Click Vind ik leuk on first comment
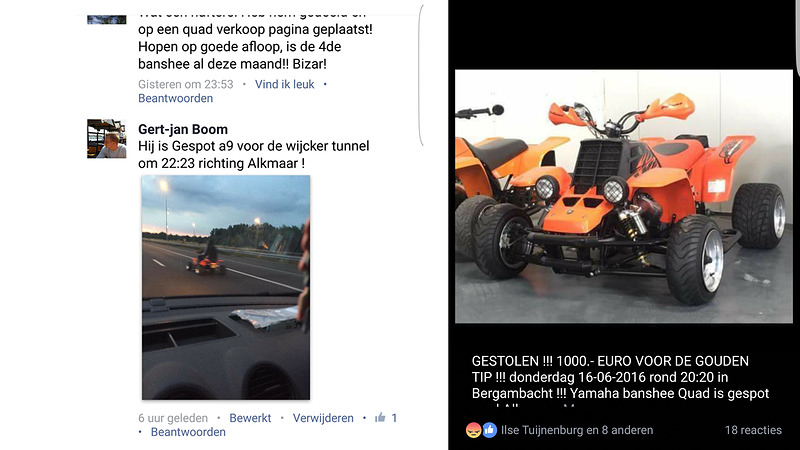The width and height of the screenshot is (800, 450). tap(285, 84)
